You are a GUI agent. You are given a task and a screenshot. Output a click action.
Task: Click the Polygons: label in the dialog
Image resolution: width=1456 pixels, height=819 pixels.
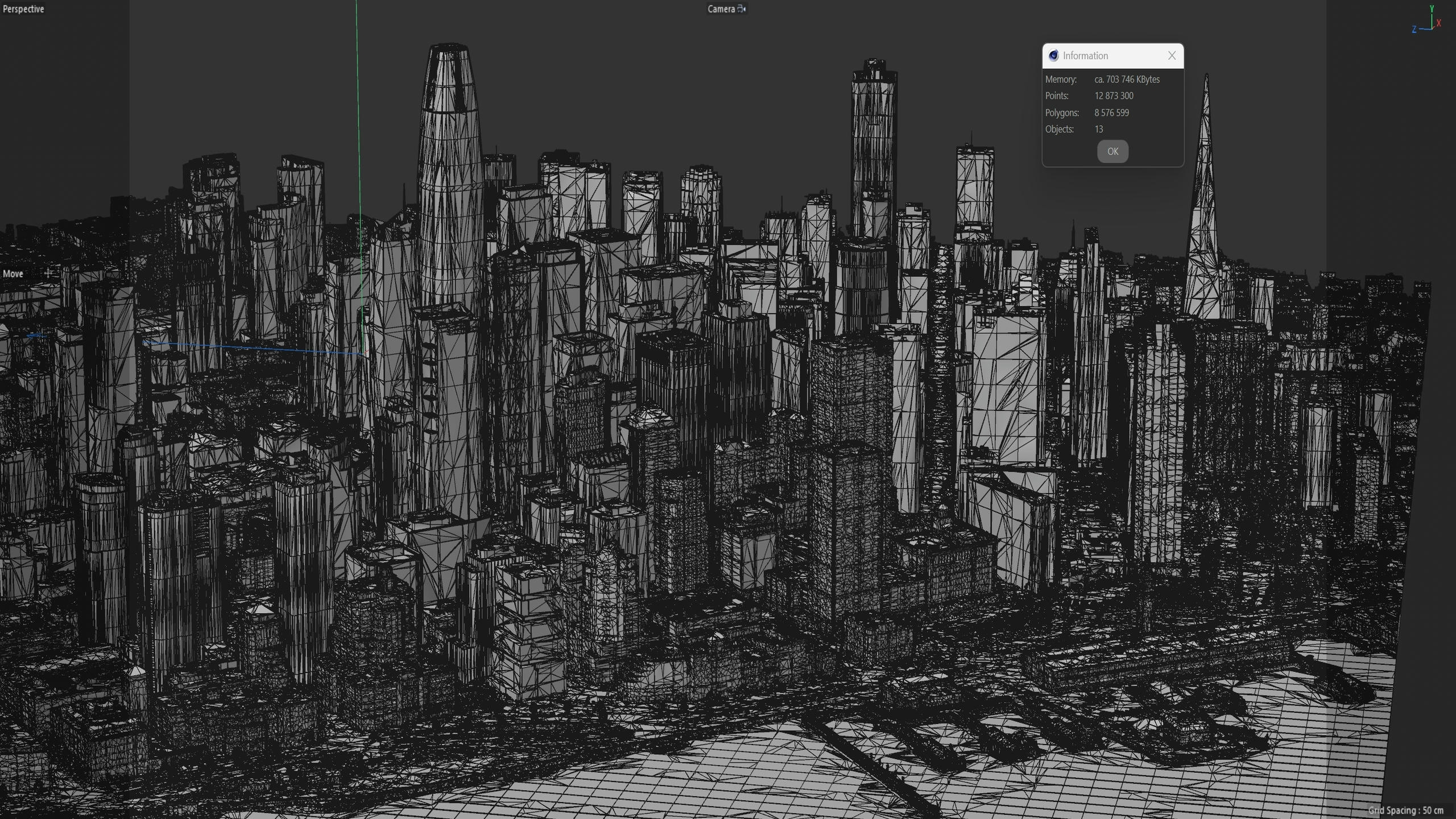(x=1062, y=113)
